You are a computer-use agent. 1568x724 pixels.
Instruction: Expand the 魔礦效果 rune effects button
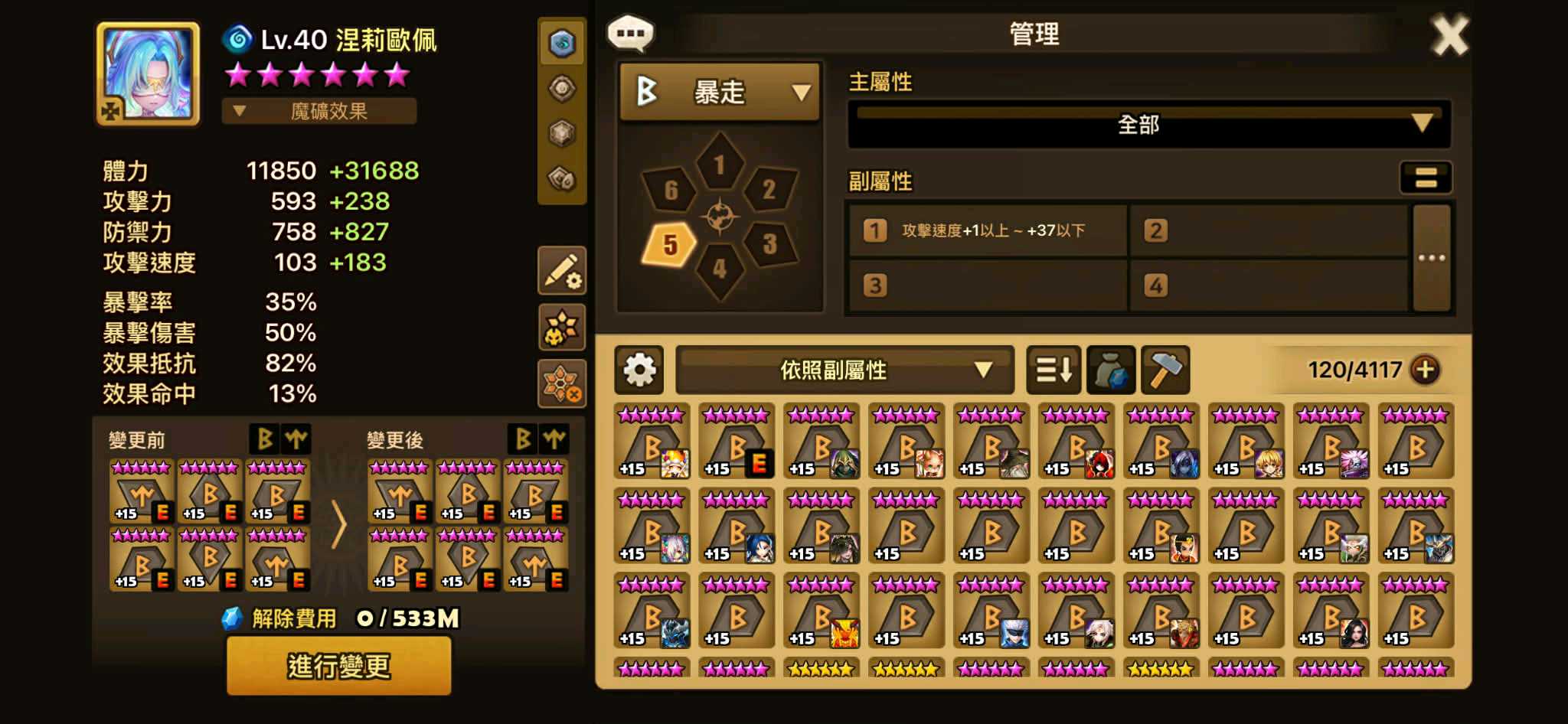pos(319,111)
